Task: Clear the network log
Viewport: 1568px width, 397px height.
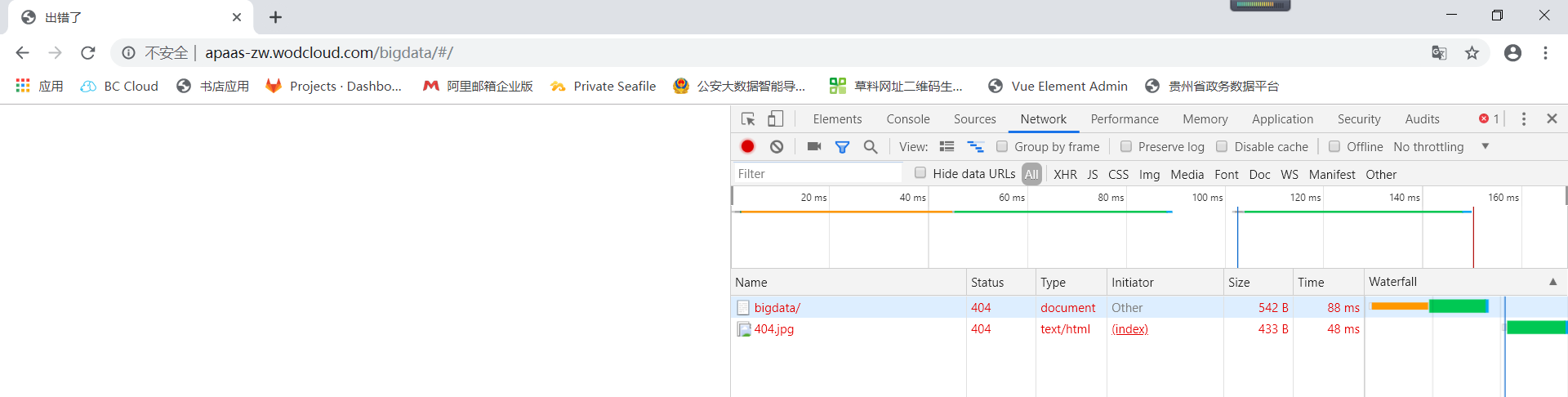Action: pos(777,146)
